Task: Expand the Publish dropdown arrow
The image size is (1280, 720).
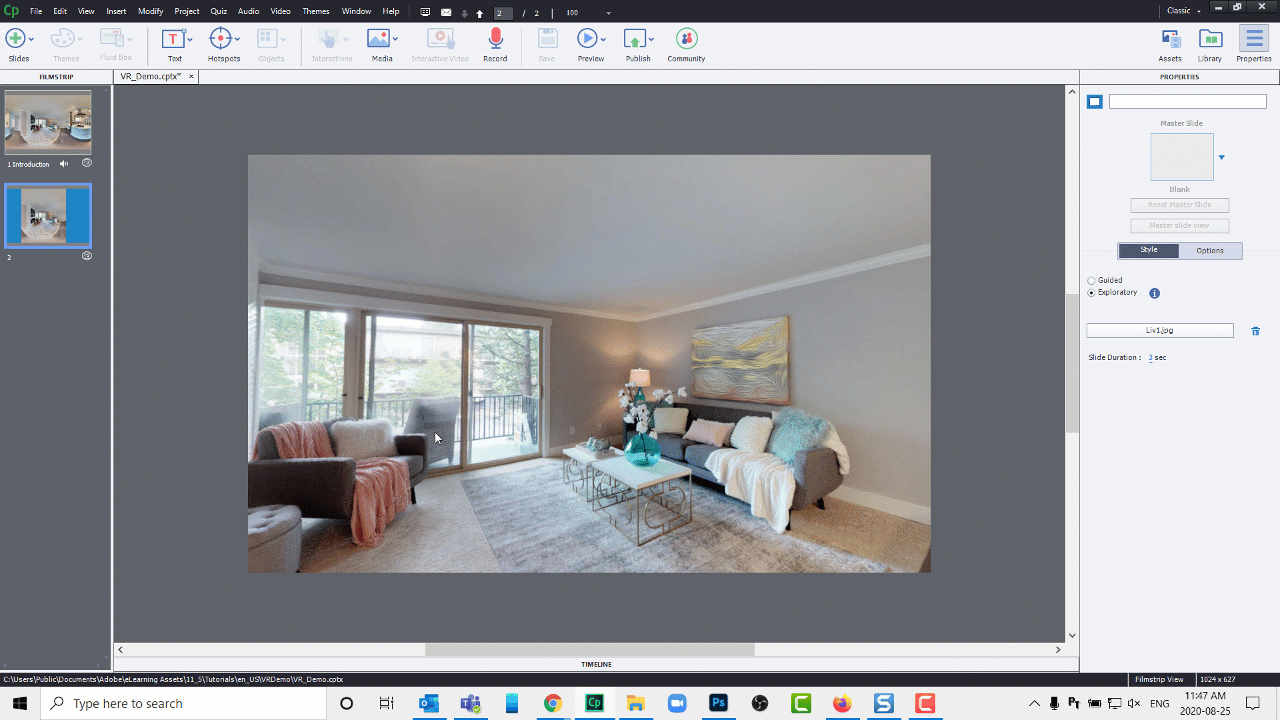Action: 651,39
